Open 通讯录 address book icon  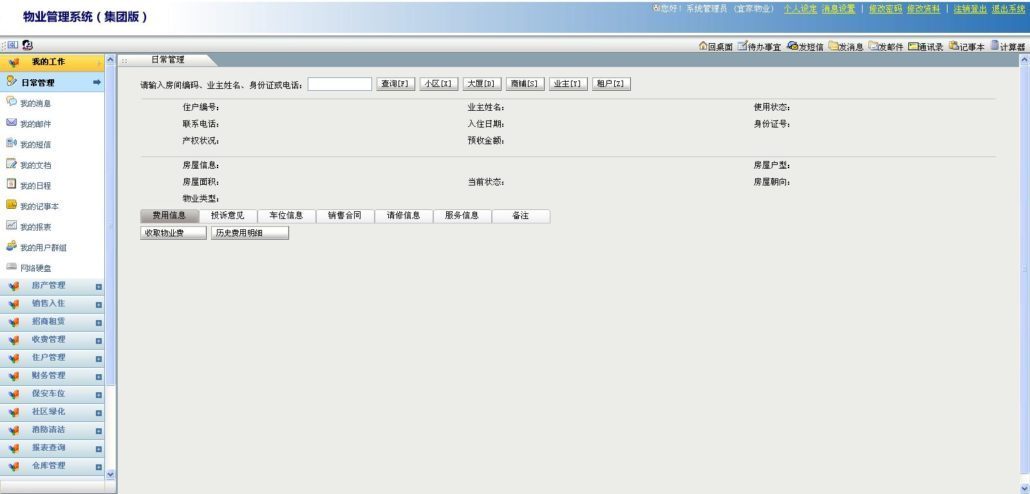[x=926, y=46]
